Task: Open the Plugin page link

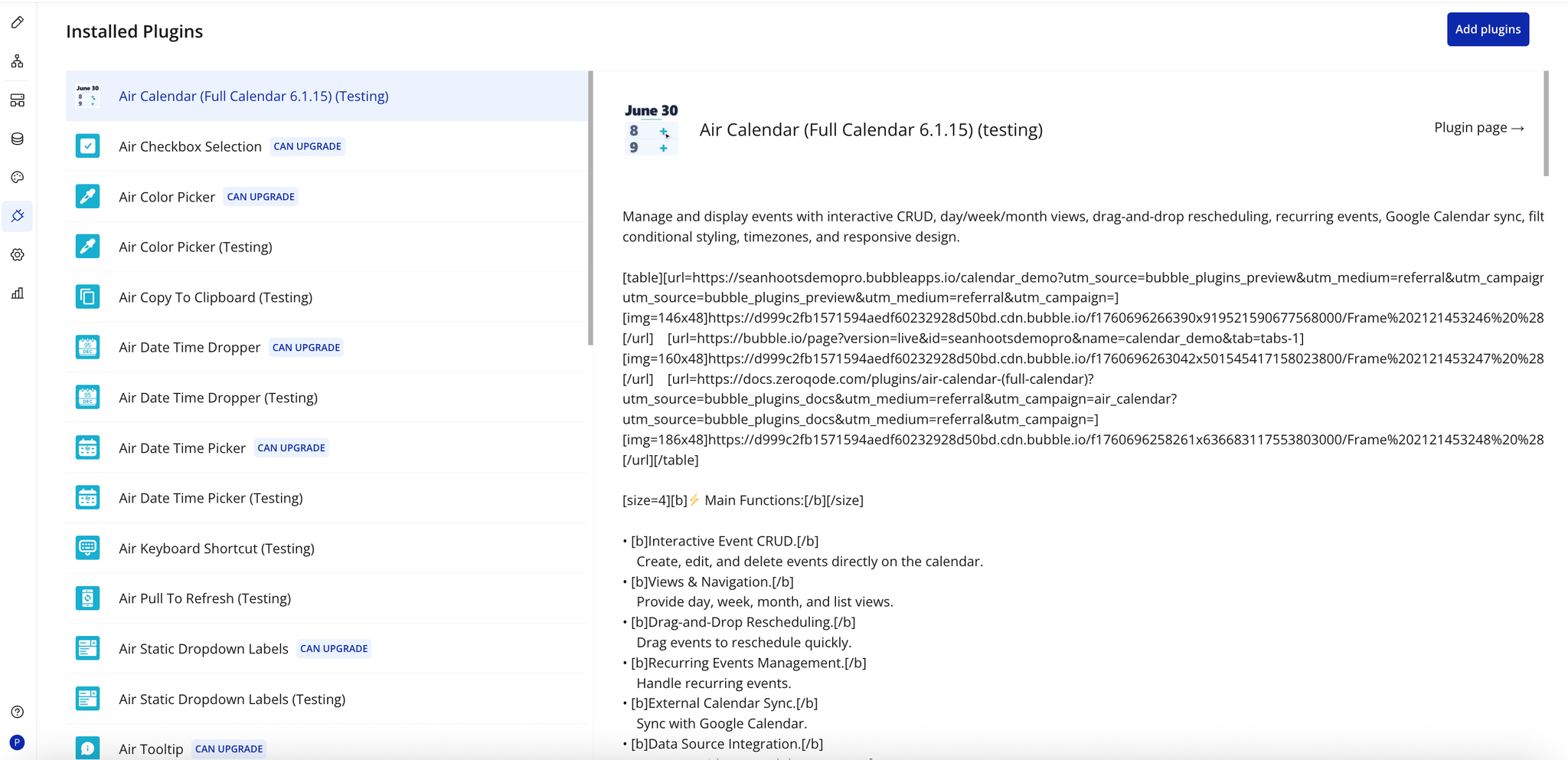Action: pos(1479,127)
